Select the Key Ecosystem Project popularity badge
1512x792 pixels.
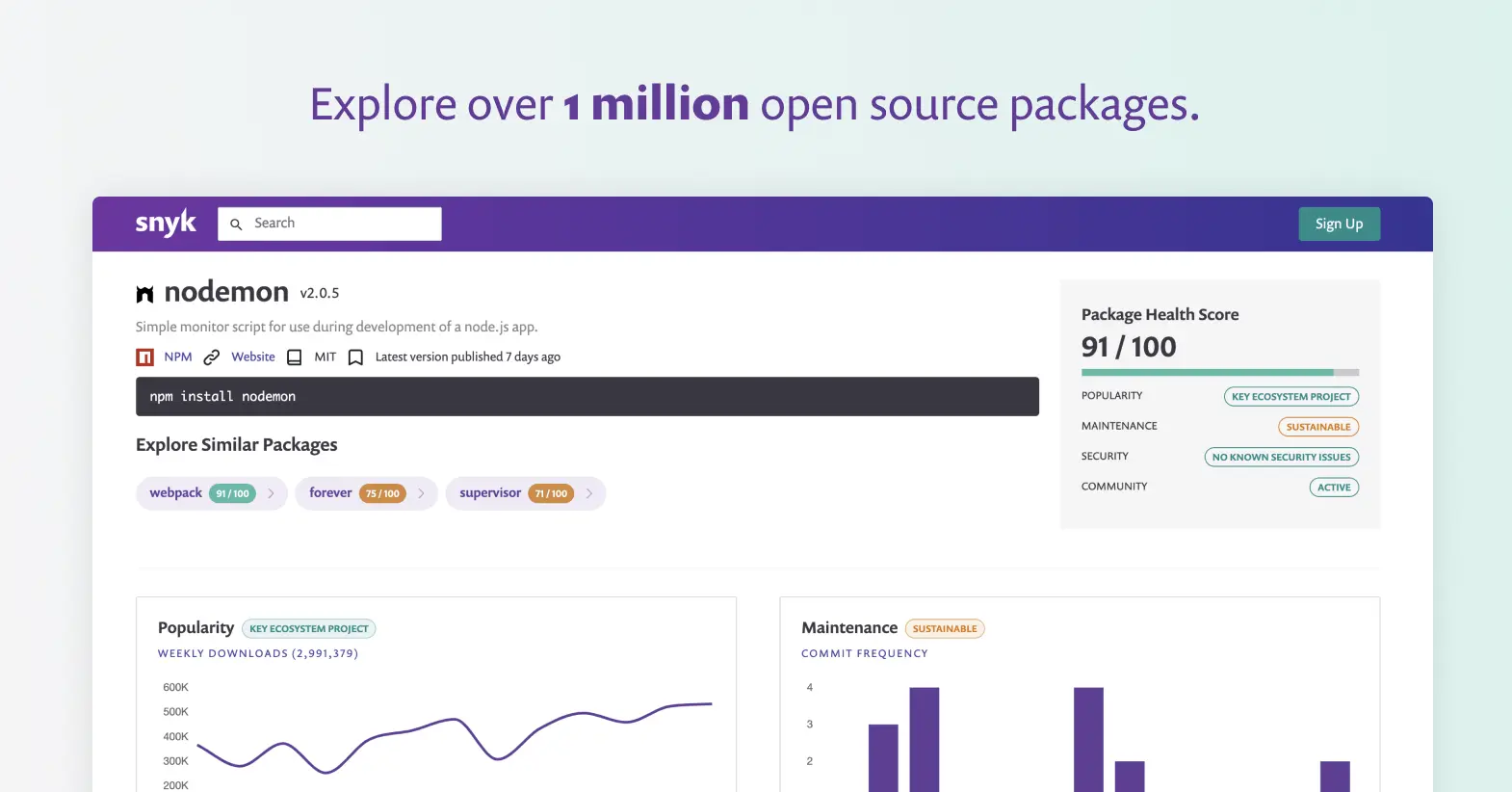coord(1290,397)
